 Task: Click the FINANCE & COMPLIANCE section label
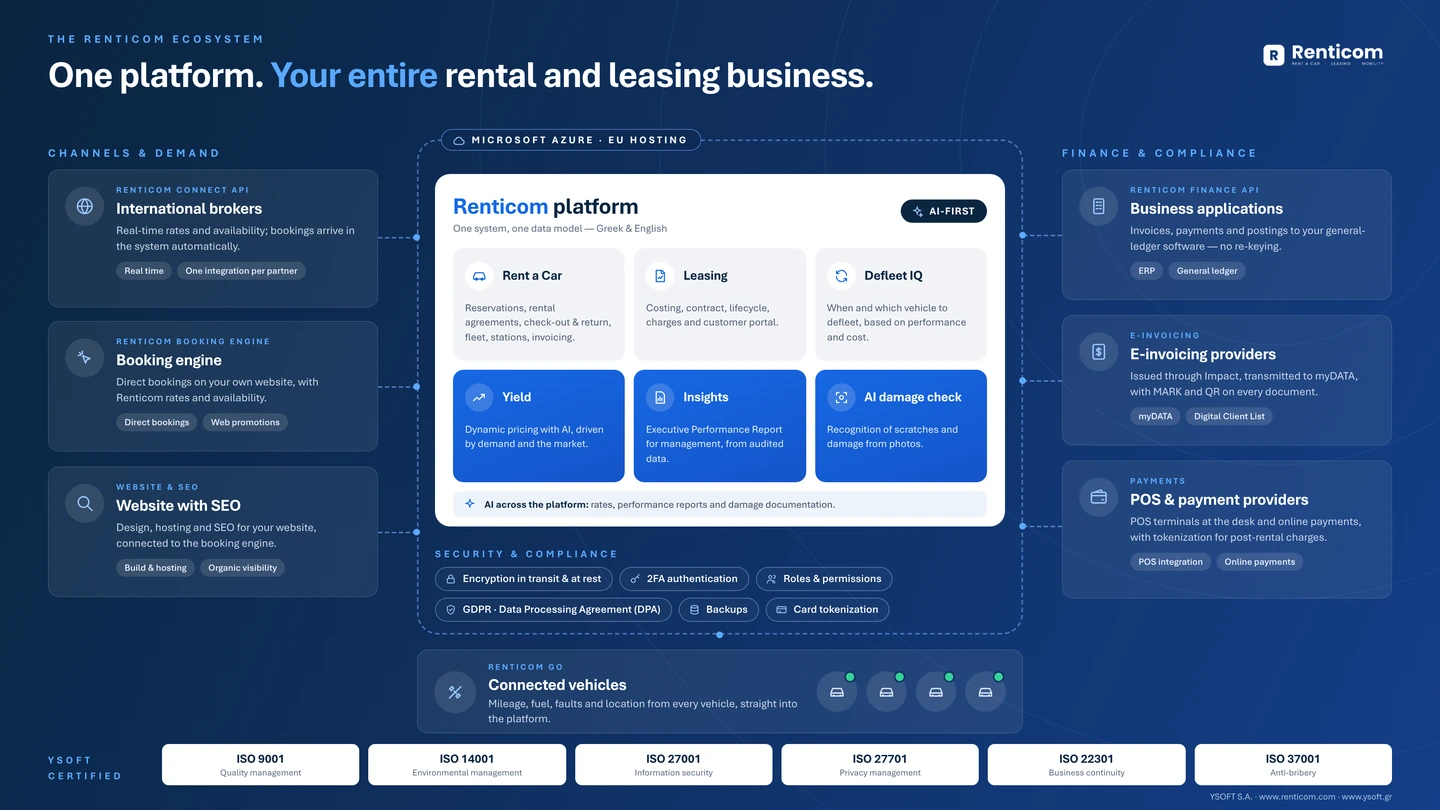(x=1159, y=153)
